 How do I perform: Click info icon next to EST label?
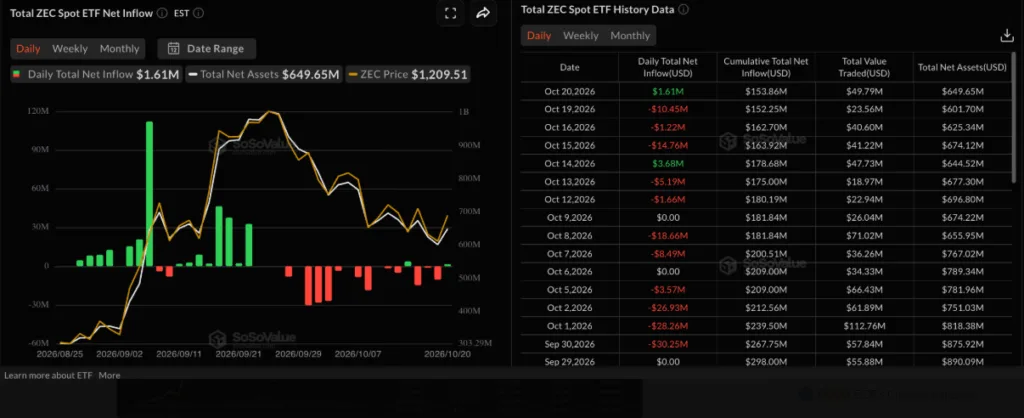199,12
